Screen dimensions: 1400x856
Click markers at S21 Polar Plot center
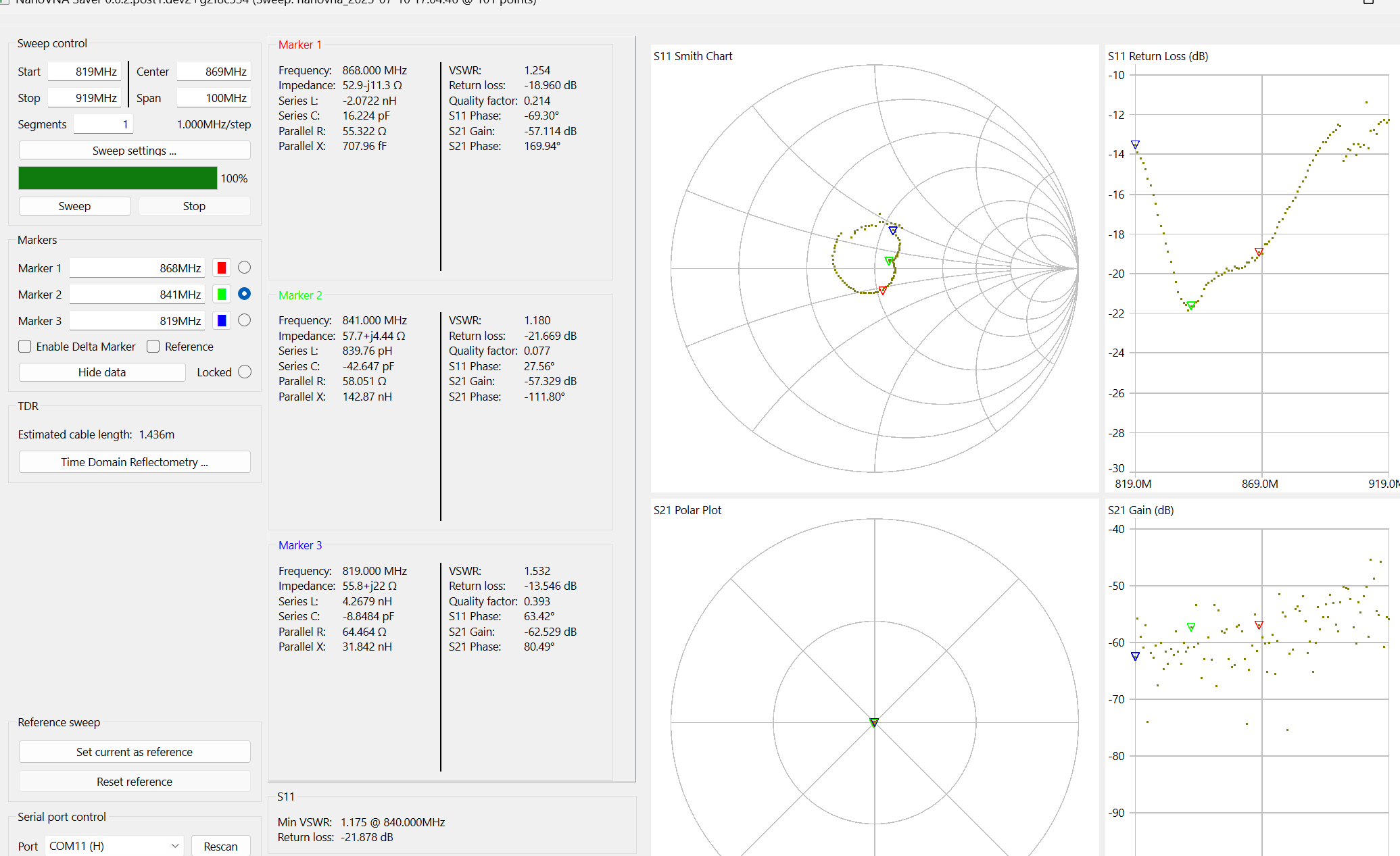tap(874, 722)
